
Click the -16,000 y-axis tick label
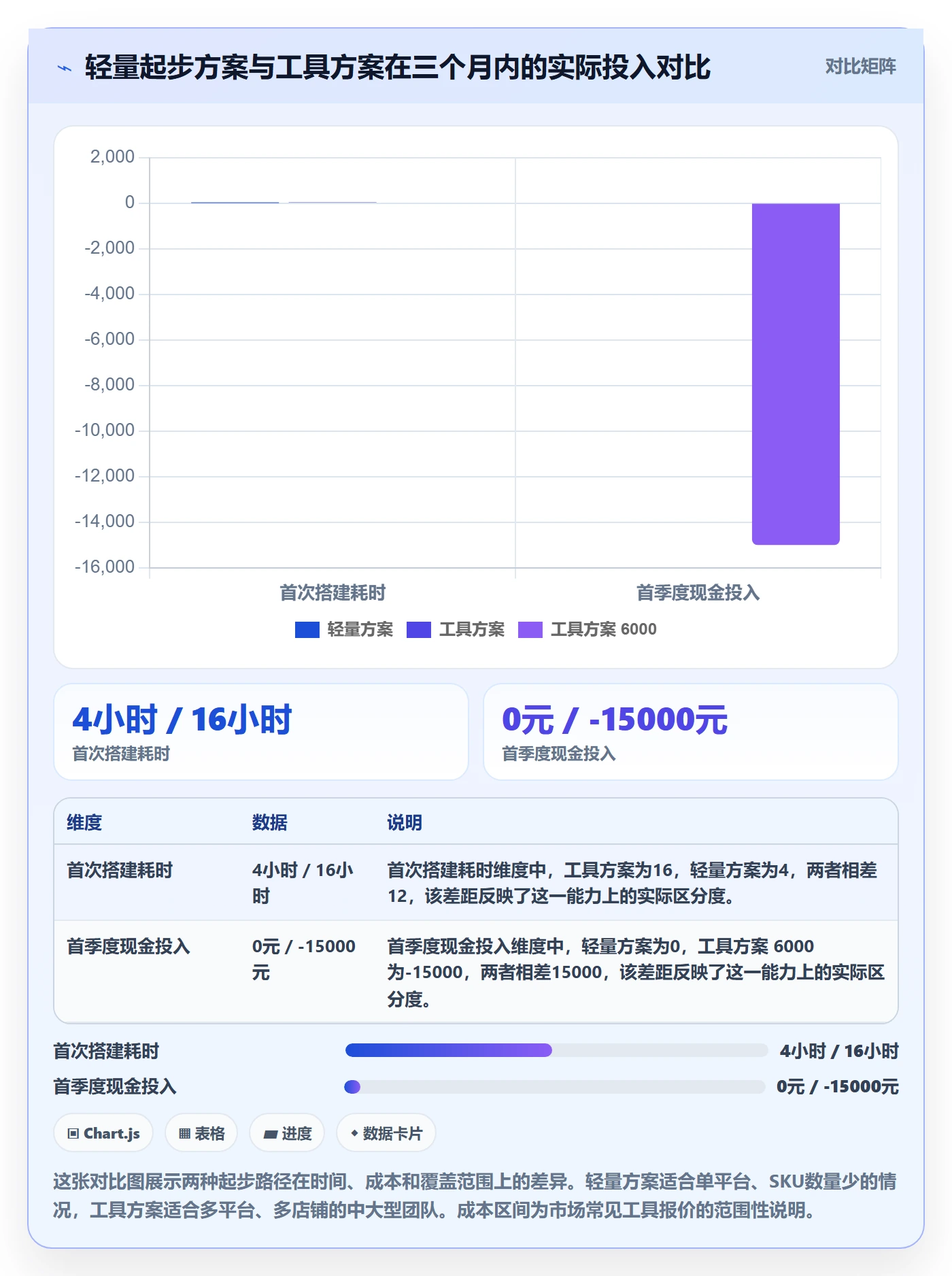(105, 567)
